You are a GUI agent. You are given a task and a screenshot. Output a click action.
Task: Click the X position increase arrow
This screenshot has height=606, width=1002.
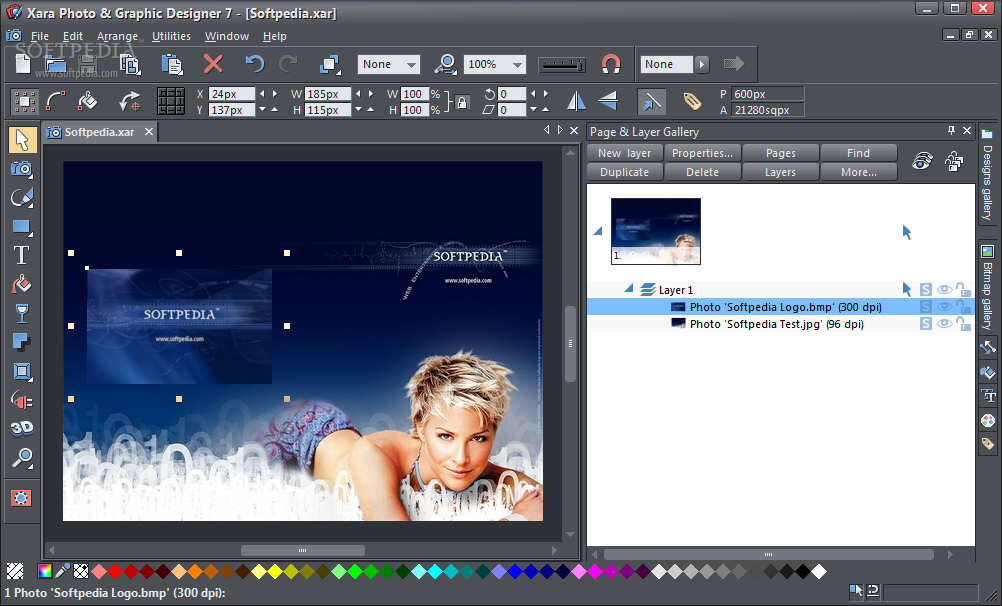275,94
